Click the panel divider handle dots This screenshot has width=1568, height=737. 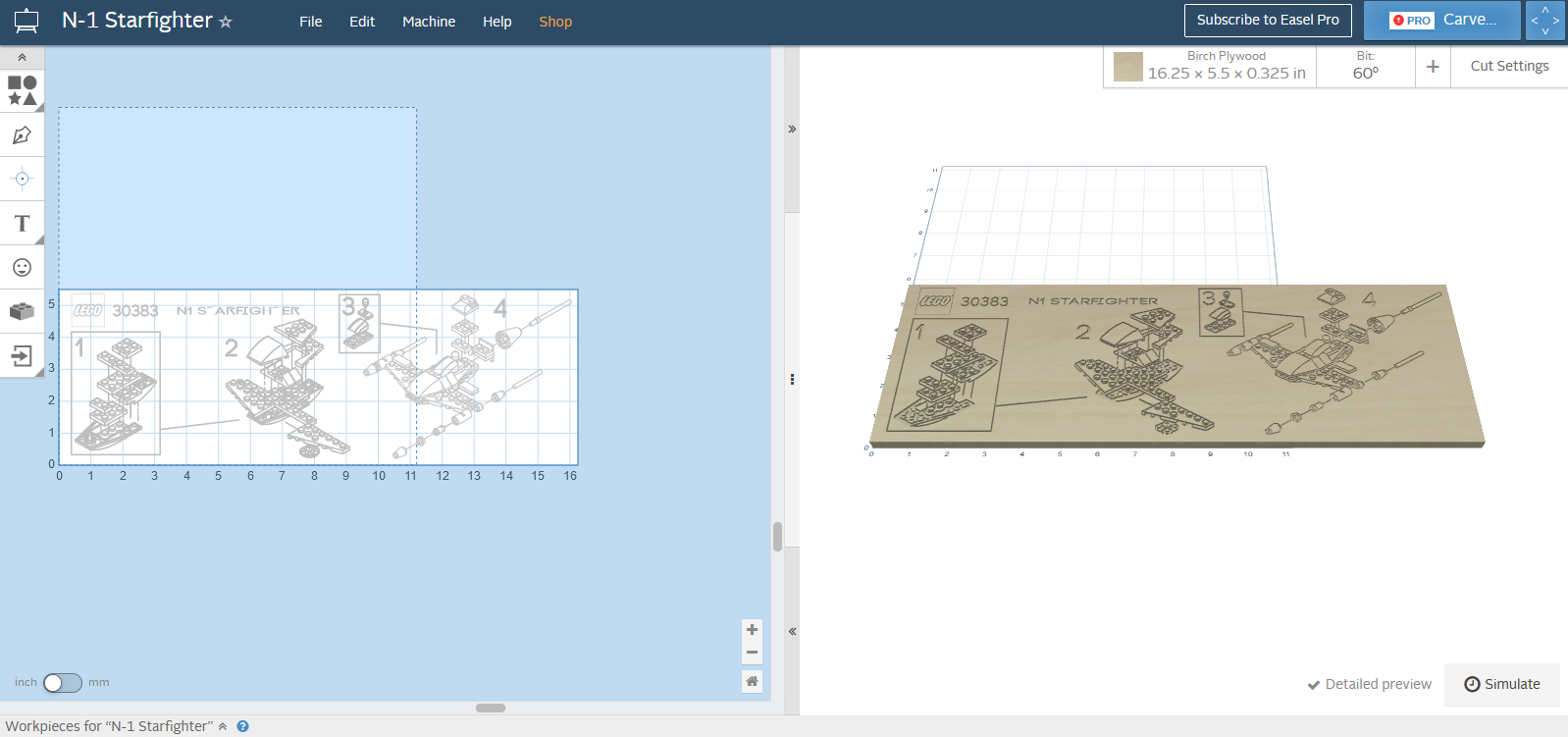(792, 379)
